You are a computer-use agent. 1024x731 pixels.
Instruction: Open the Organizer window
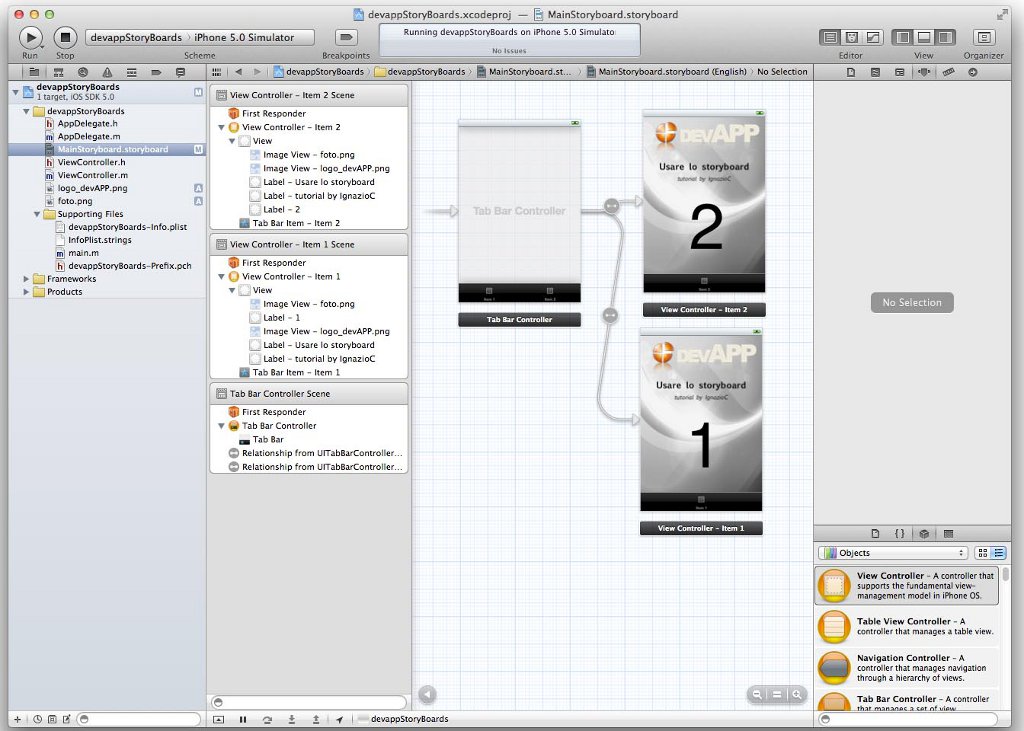(x=984, y=37)
